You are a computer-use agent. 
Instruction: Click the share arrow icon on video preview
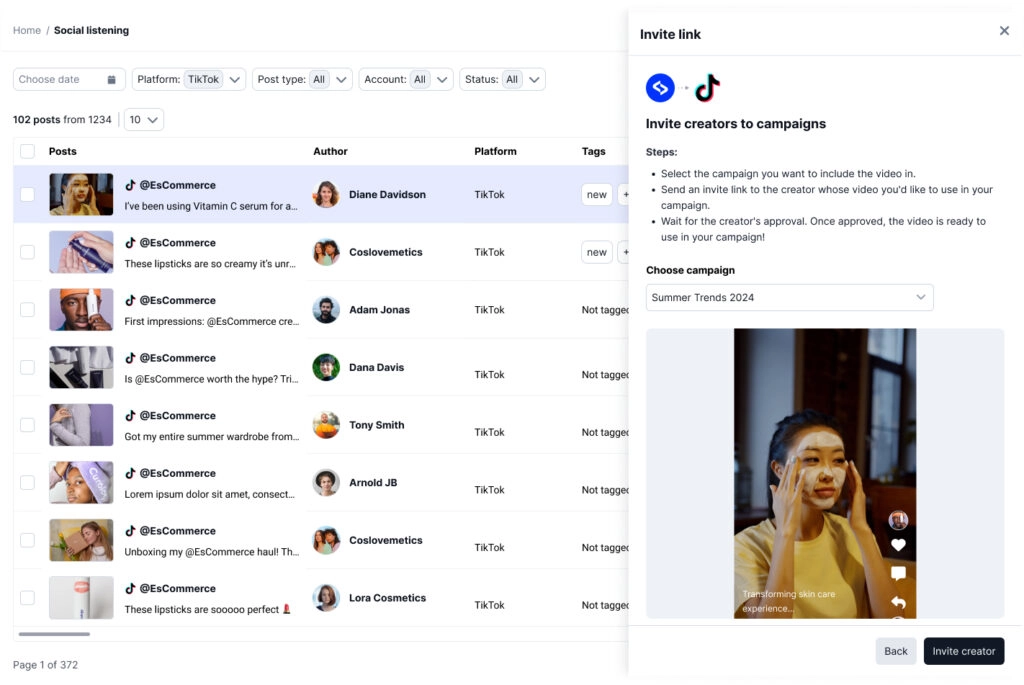pyautogui.click(x=898, y=601)
